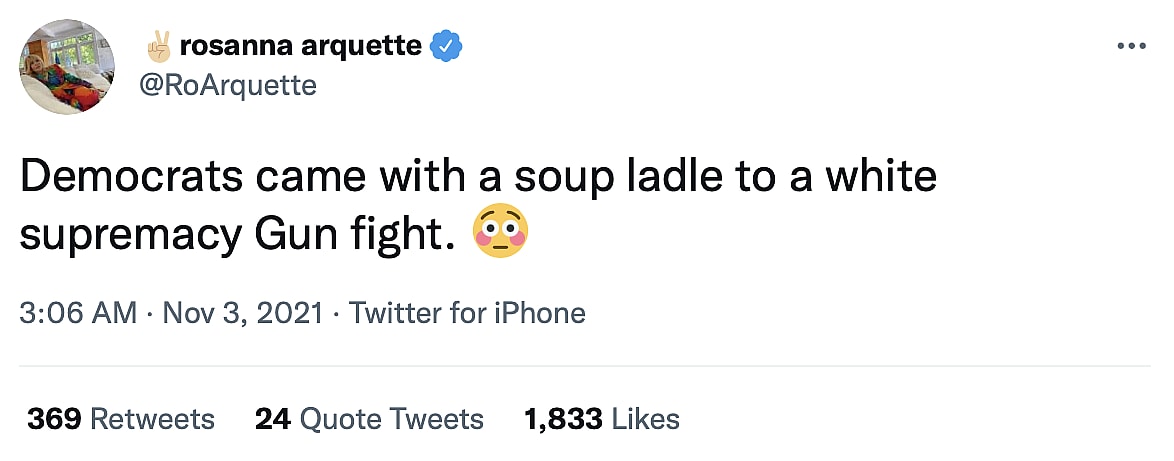Open the tweet's more options menu
1174x461 pixels.
point(1130,46)
